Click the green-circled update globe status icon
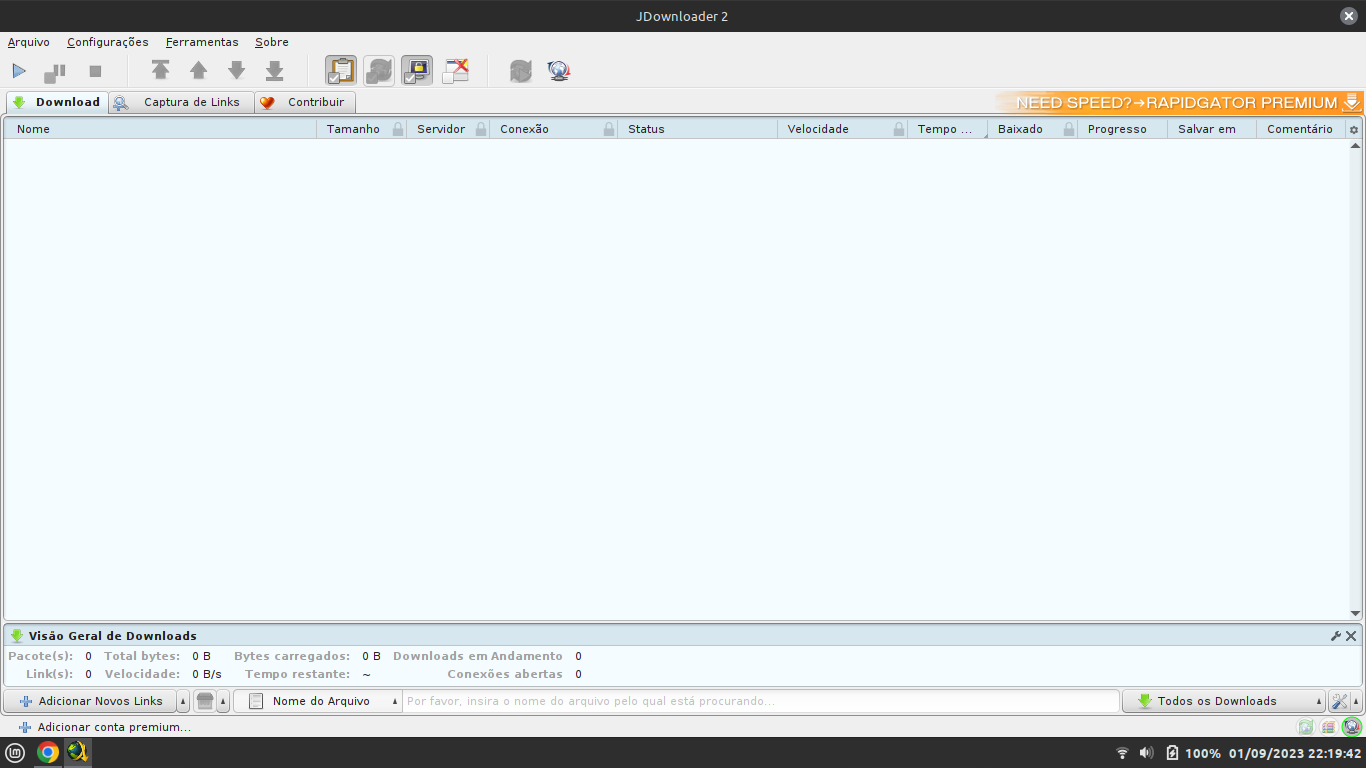This screenshot has width=1366, height=768. pos(1352,727)
